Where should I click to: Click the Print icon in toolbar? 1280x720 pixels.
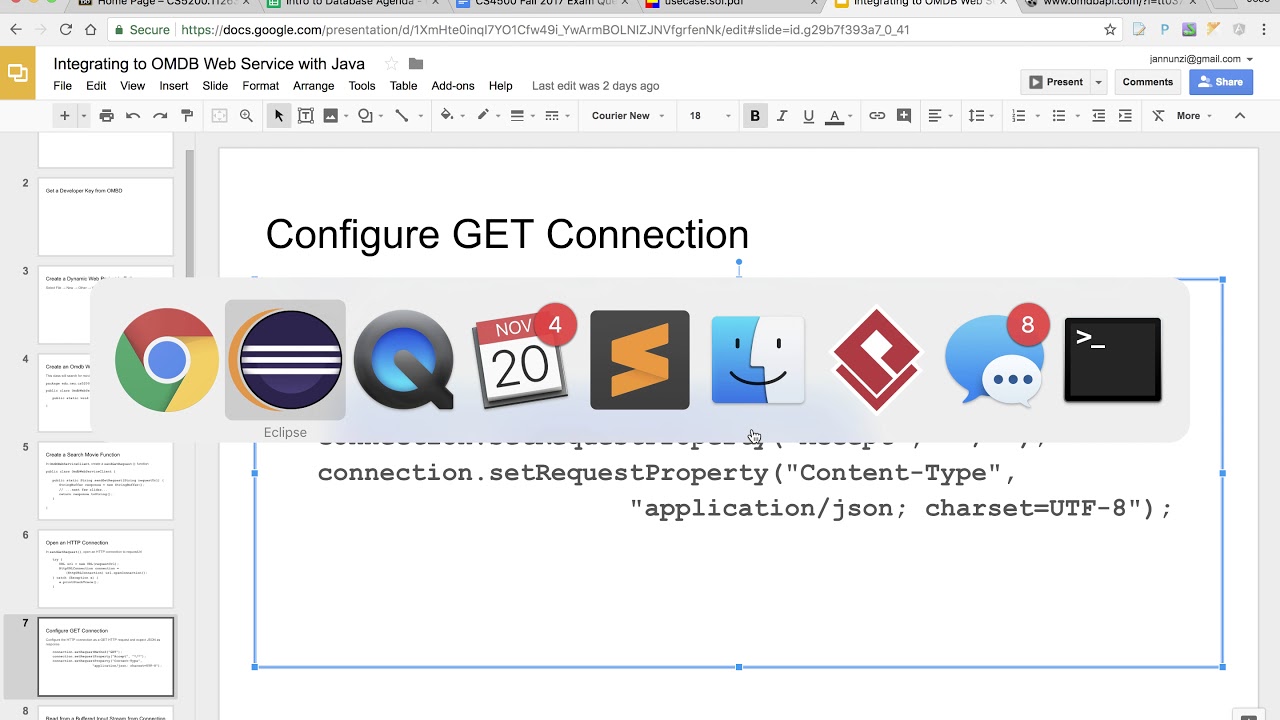(107, 116)
